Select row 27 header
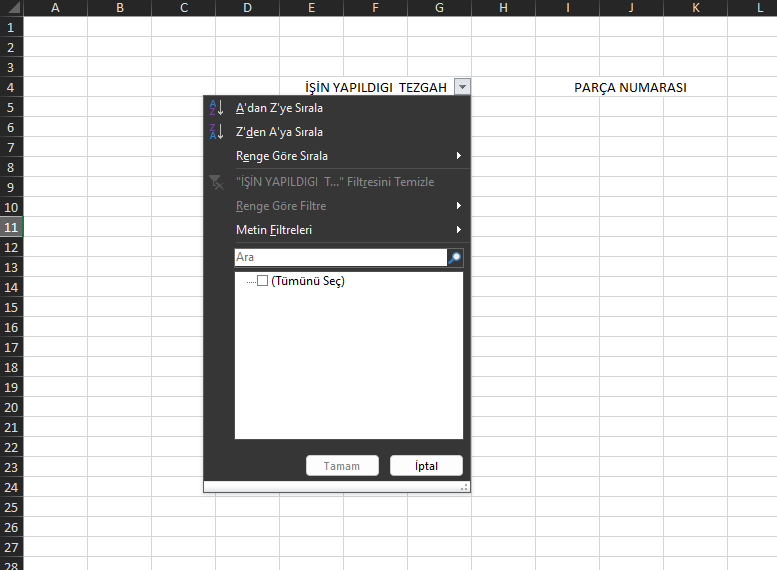The width and height of the screenshot is (777, 570). click(x=11, y=547)
